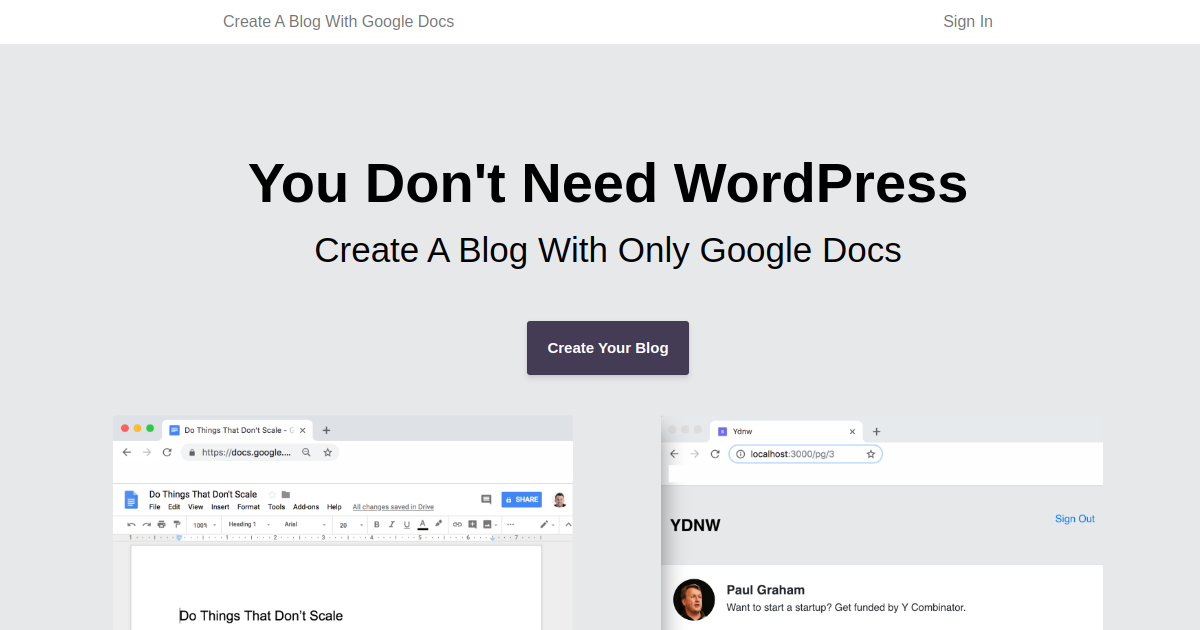Click Paul Graham's round profile photo

pos(694,600)
